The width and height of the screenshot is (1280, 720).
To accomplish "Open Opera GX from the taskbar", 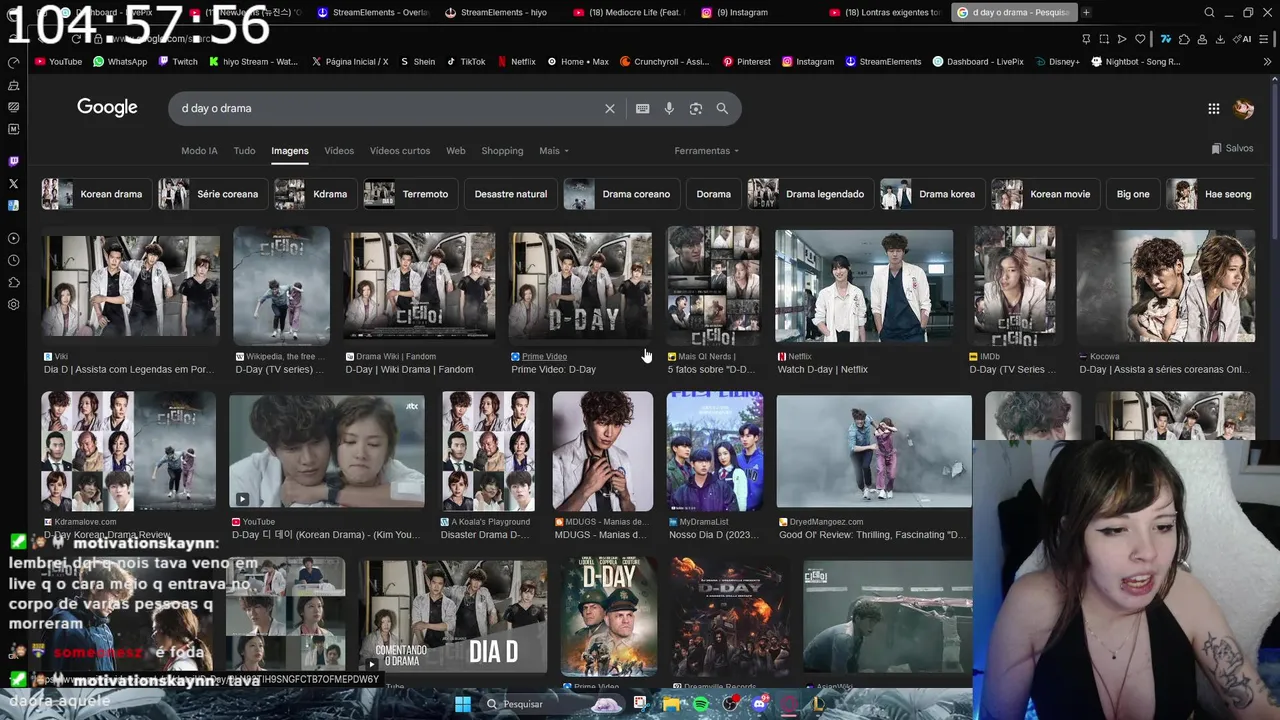I will tap(789, 704).
